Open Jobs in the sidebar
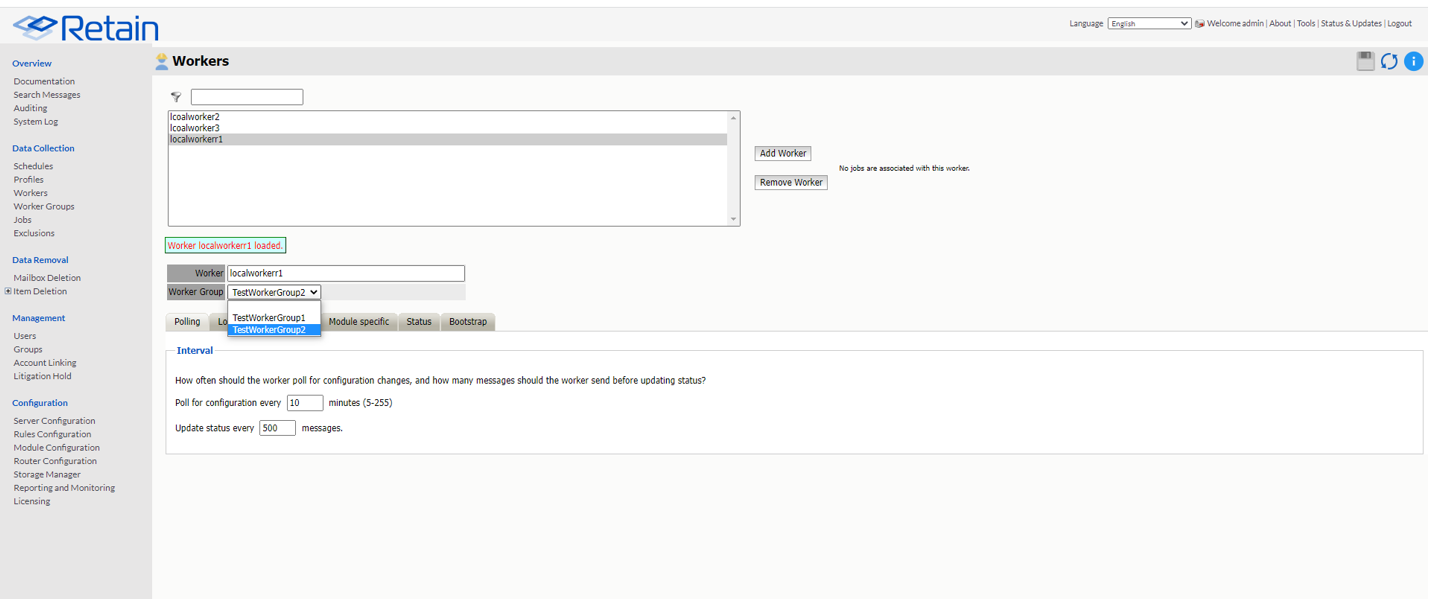Viewport: 1432px width, 599px height. coord(22,220)
